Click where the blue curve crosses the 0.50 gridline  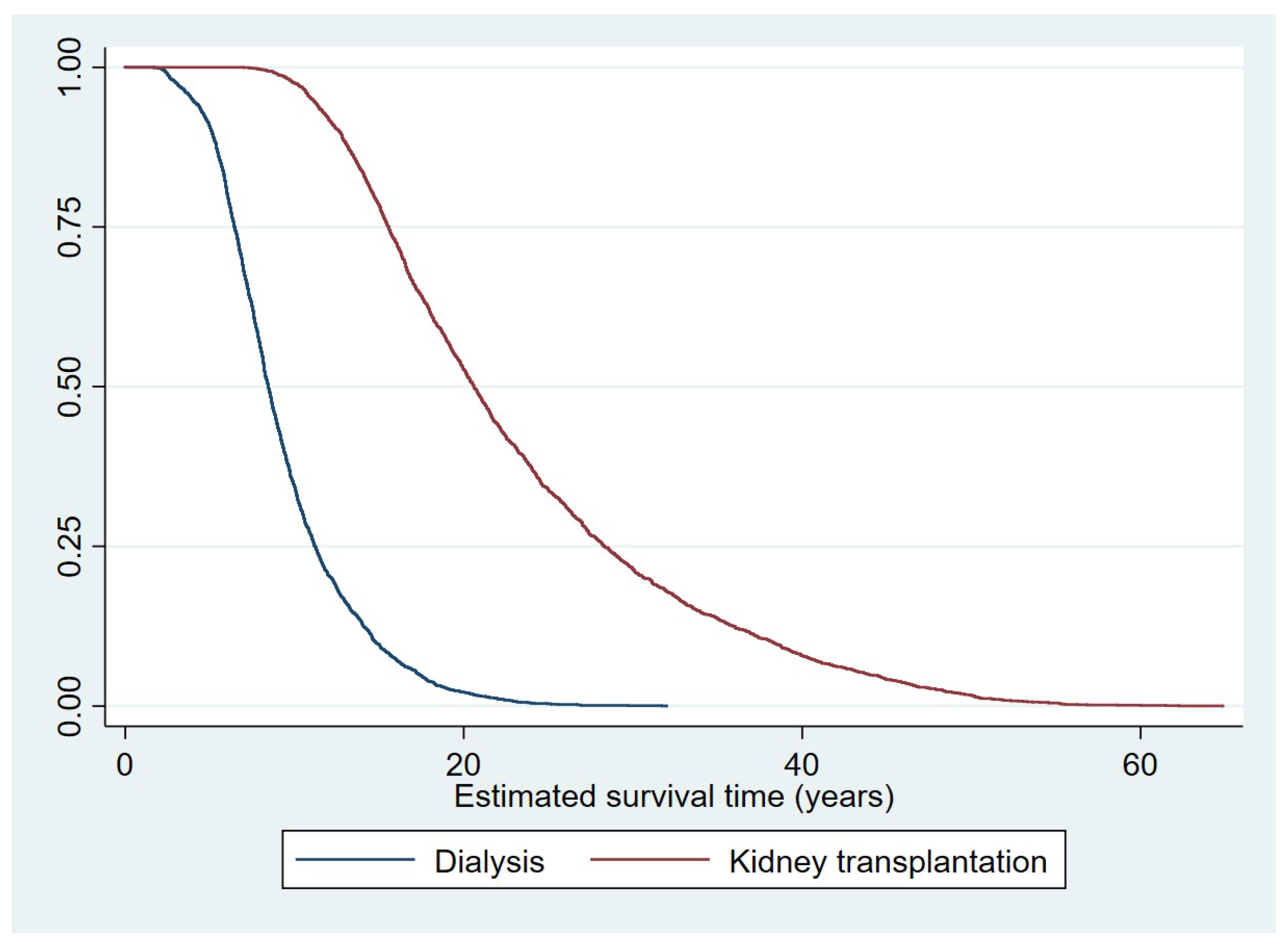(268, 386)
